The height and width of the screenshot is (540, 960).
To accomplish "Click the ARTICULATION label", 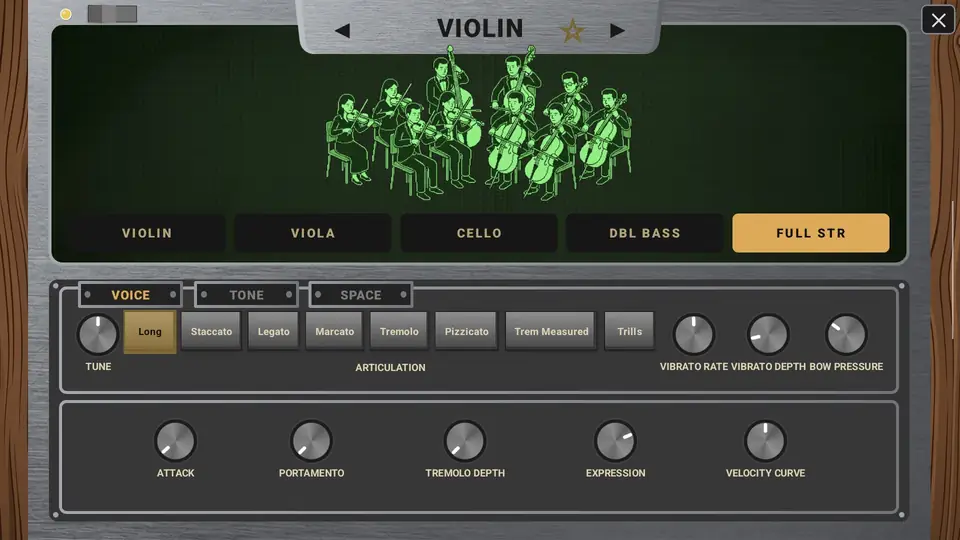I will (x=390, y=367).
